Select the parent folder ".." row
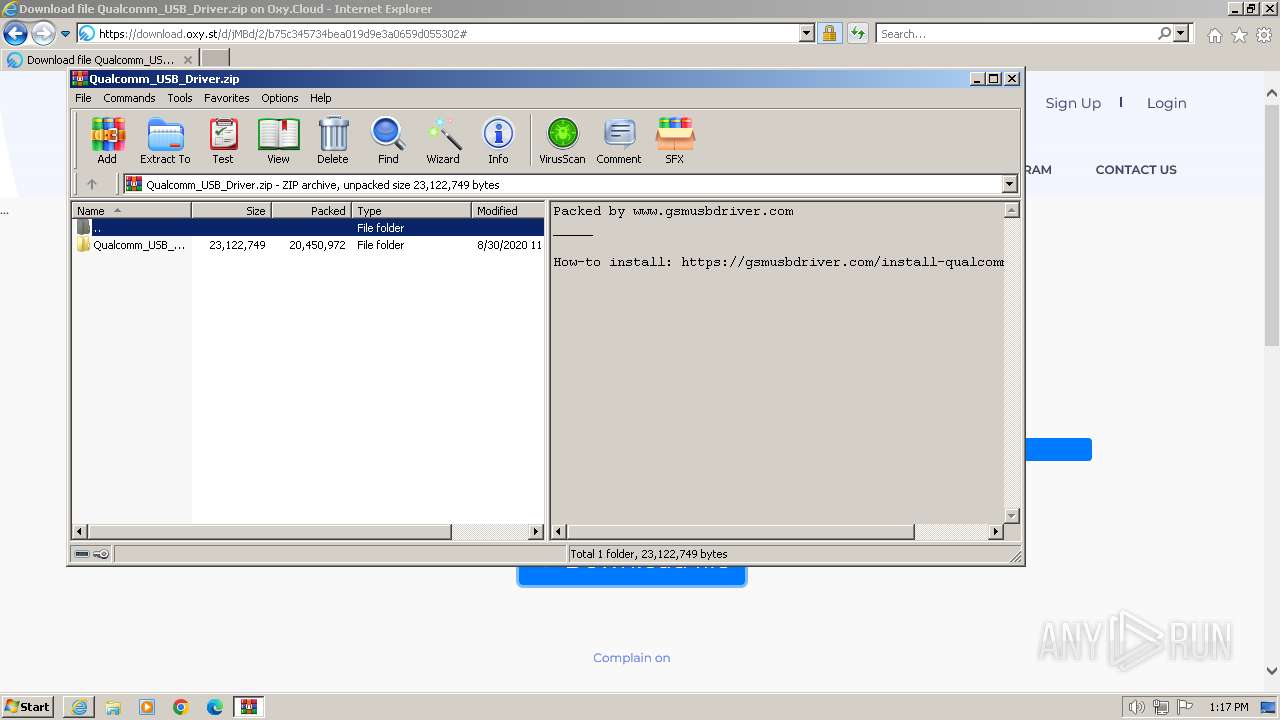Image resolution: width=1280 pixels, height=720 pixels. coord(308,228)
